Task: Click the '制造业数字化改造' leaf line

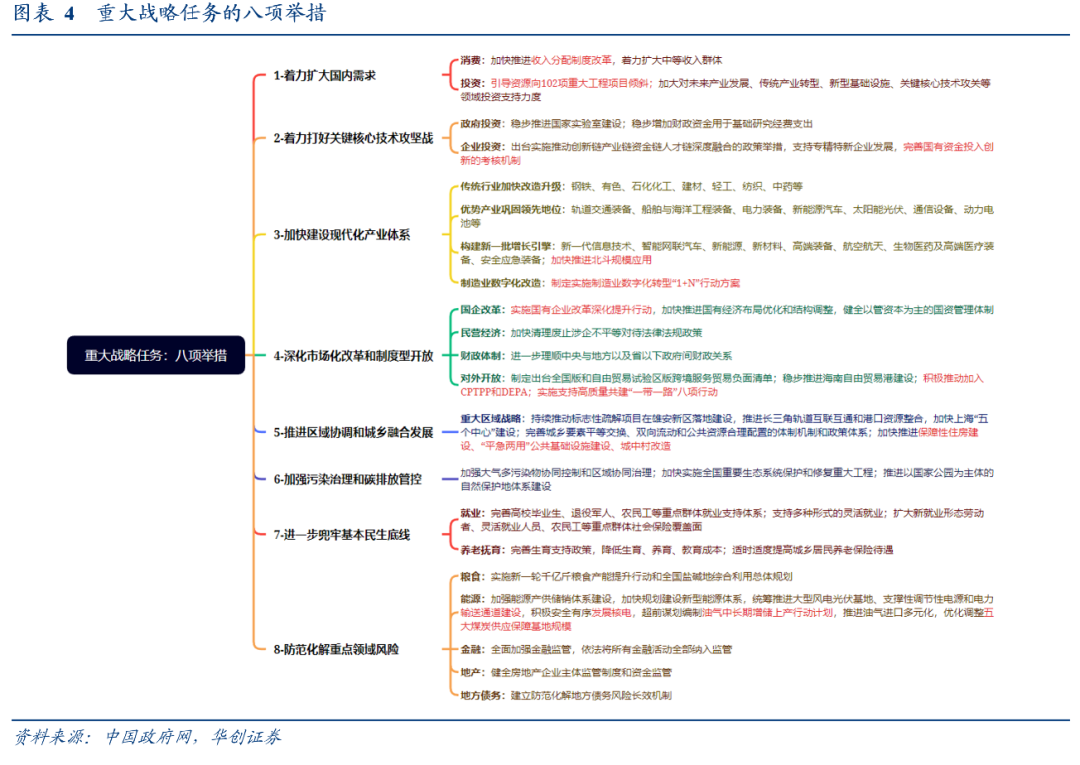Action: click(x=600, y=283)
